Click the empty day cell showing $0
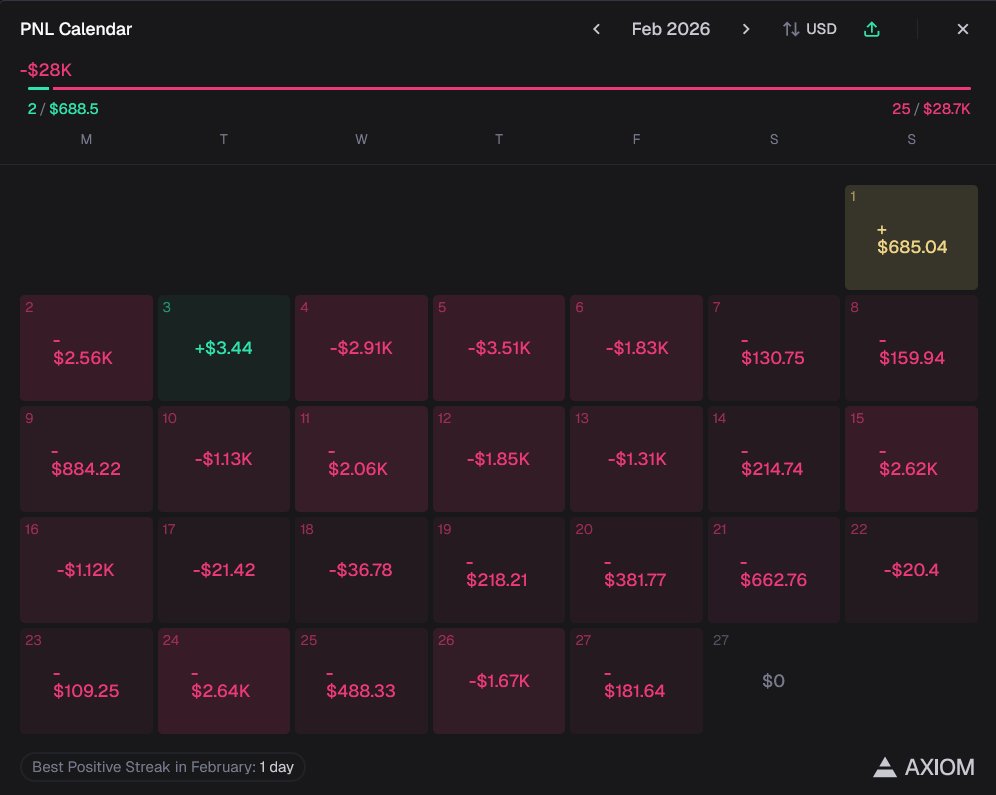This screenshot has width=996, height=795. [774, 681]
